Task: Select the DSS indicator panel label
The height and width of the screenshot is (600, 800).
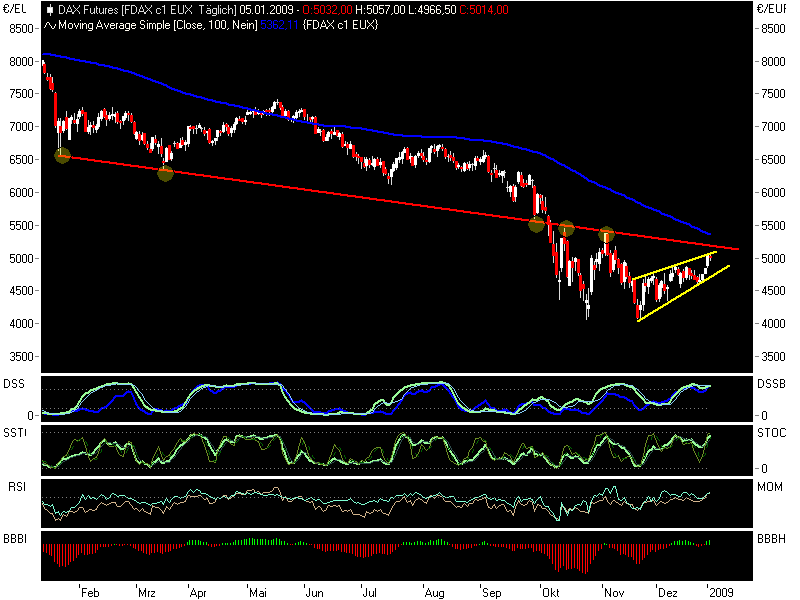Action: (x=12, y=383)
